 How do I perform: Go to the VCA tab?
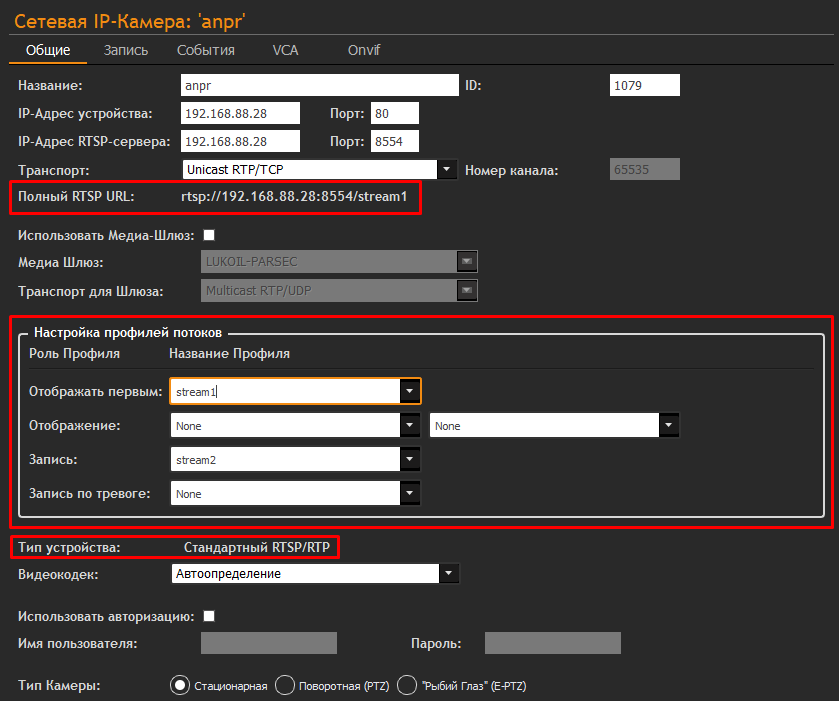(285, 50)
